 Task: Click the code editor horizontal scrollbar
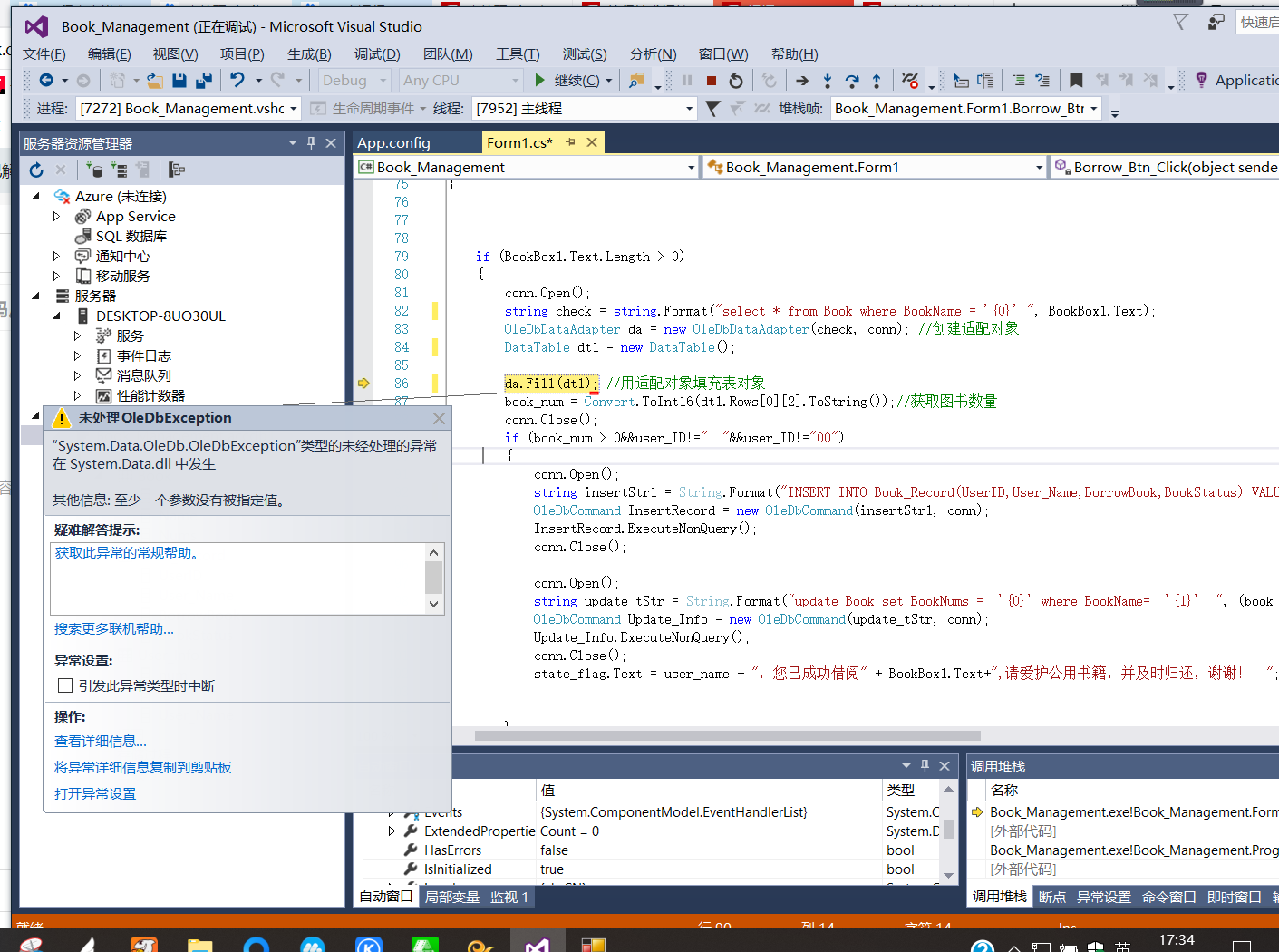pos(728,735)
